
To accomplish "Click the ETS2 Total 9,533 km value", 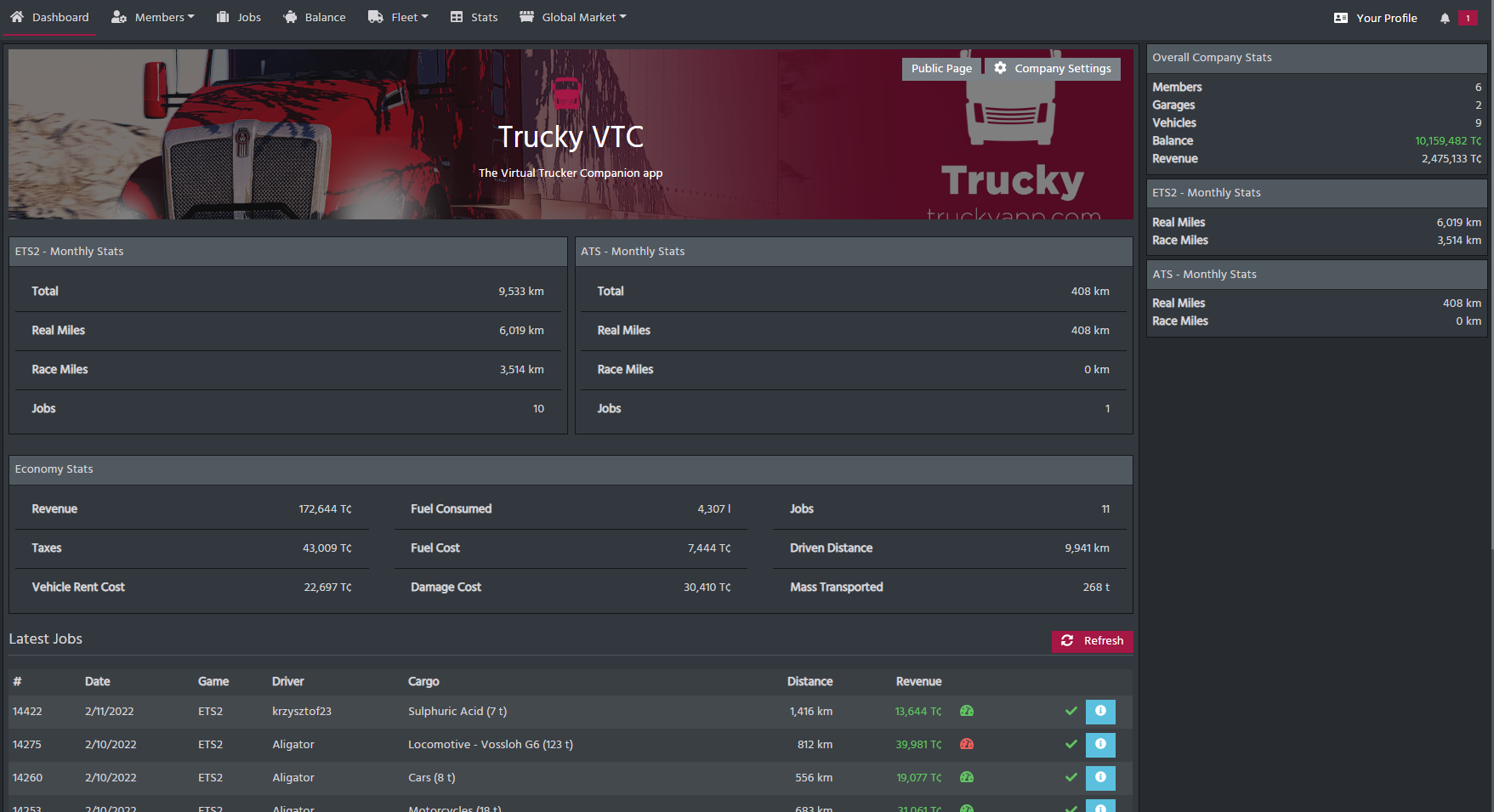I will click(x=521, y=292).
